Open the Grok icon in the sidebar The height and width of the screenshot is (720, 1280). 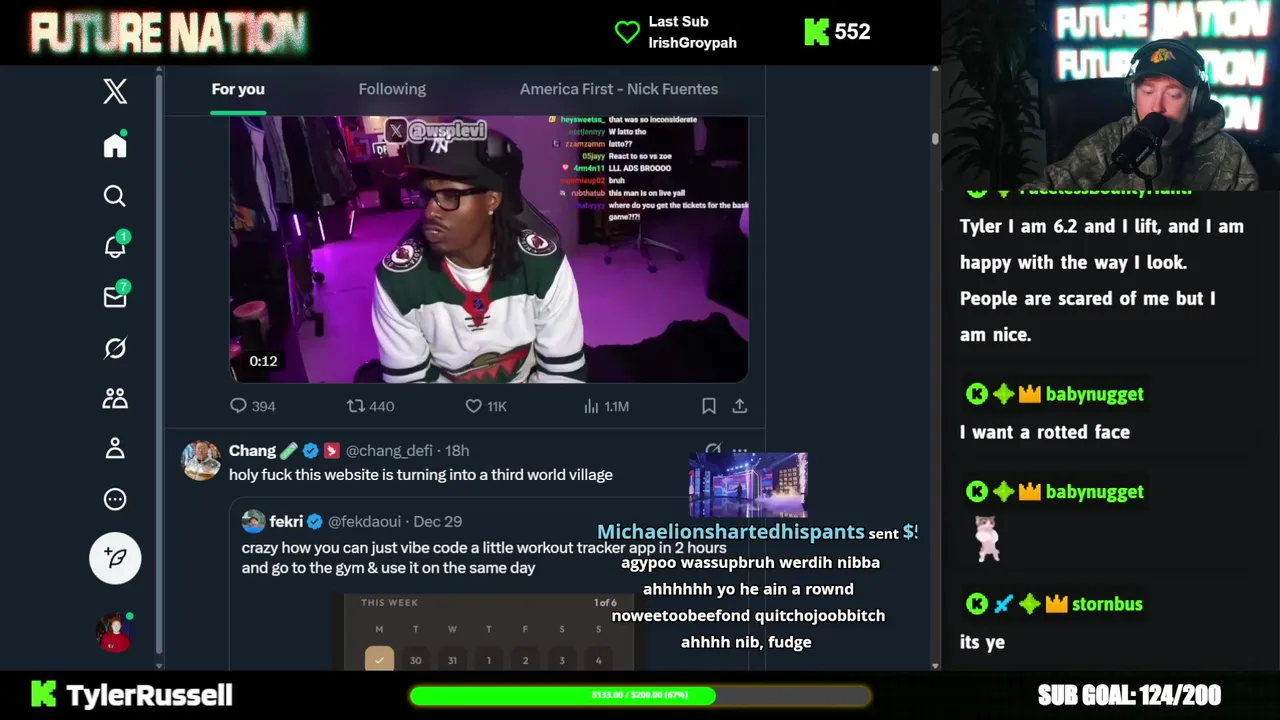point(115,348)
